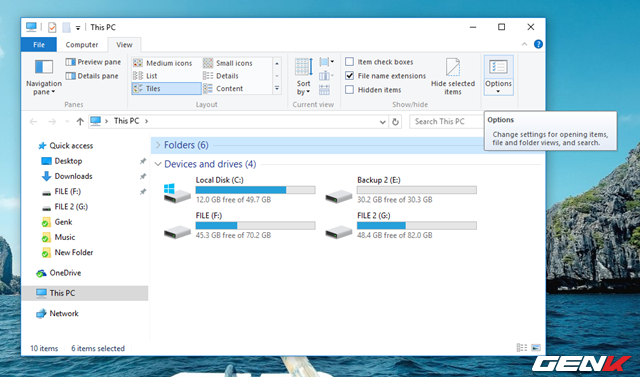The height and width of the screenshot is (377, 640).
Task: Open FILE 2 (G:) drive tile
Action: [401, 225]
